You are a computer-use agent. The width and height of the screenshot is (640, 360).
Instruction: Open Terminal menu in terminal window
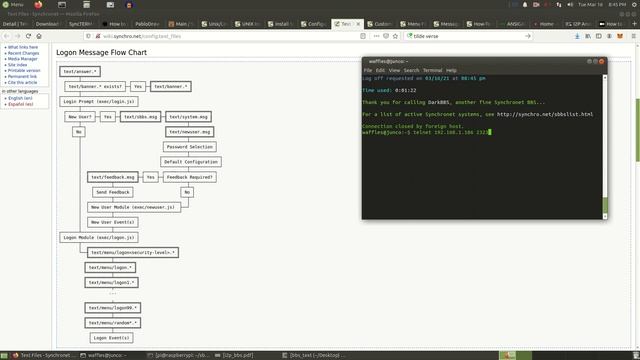click(x=432, y=70)
